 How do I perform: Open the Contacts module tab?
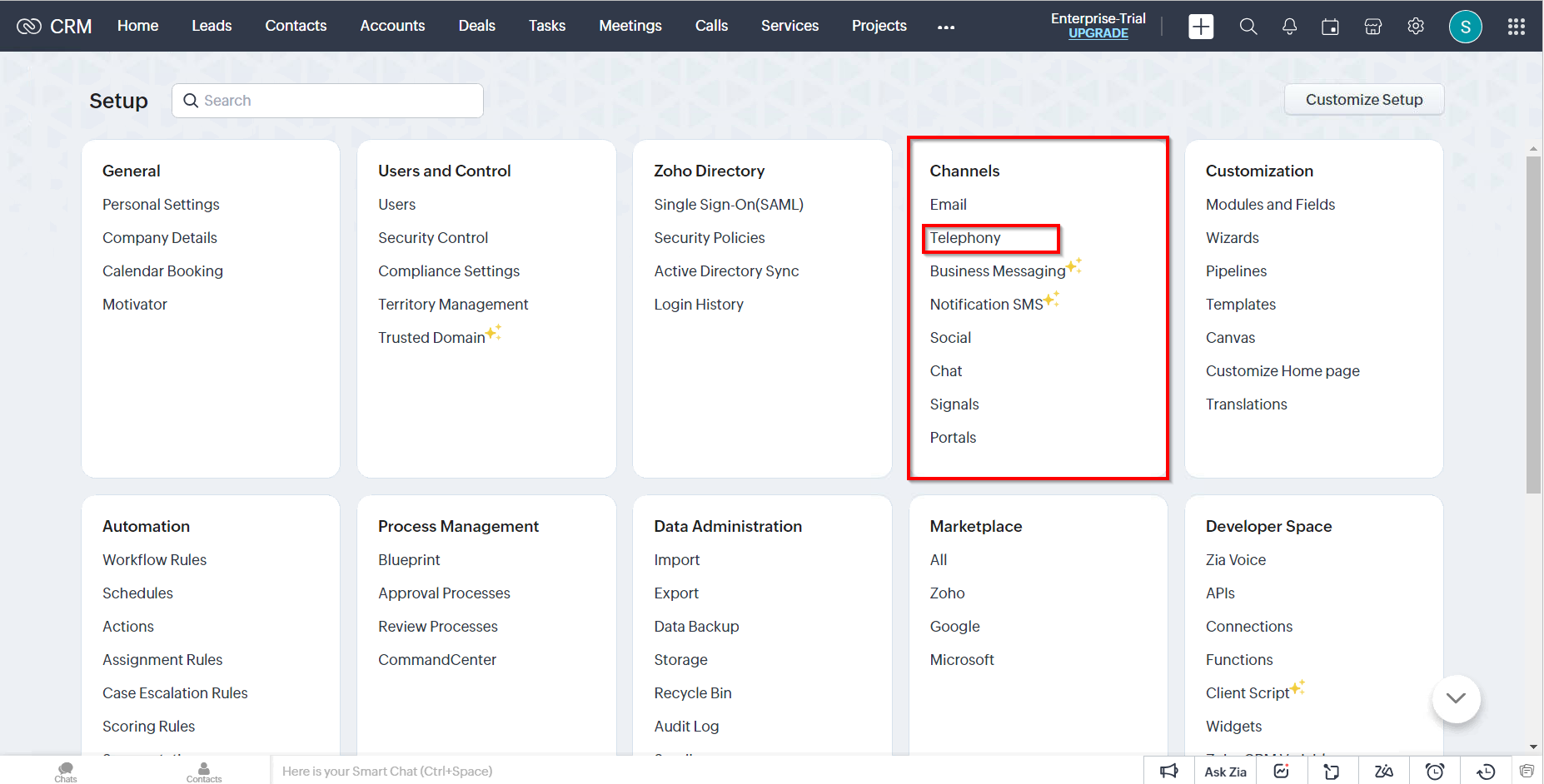click(x=296, y=26)
